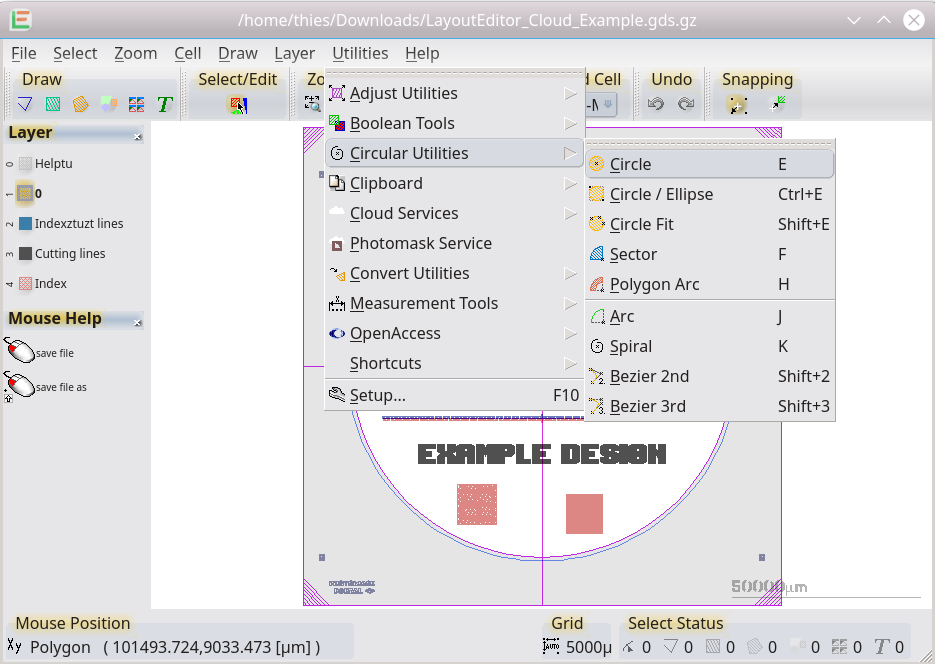
Task: Click the Grid 5000µ value in status bar
Action: click(587, 647)
